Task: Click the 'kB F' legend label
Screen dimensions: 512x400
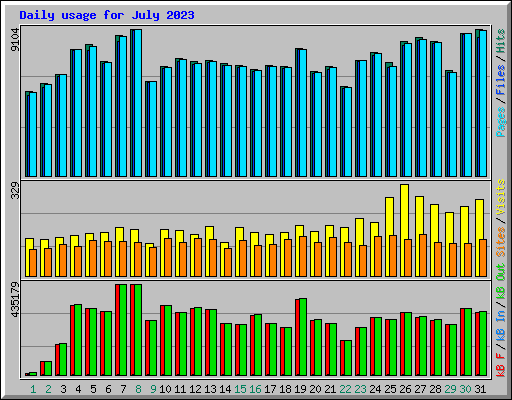Action: [x=501, y=364]
